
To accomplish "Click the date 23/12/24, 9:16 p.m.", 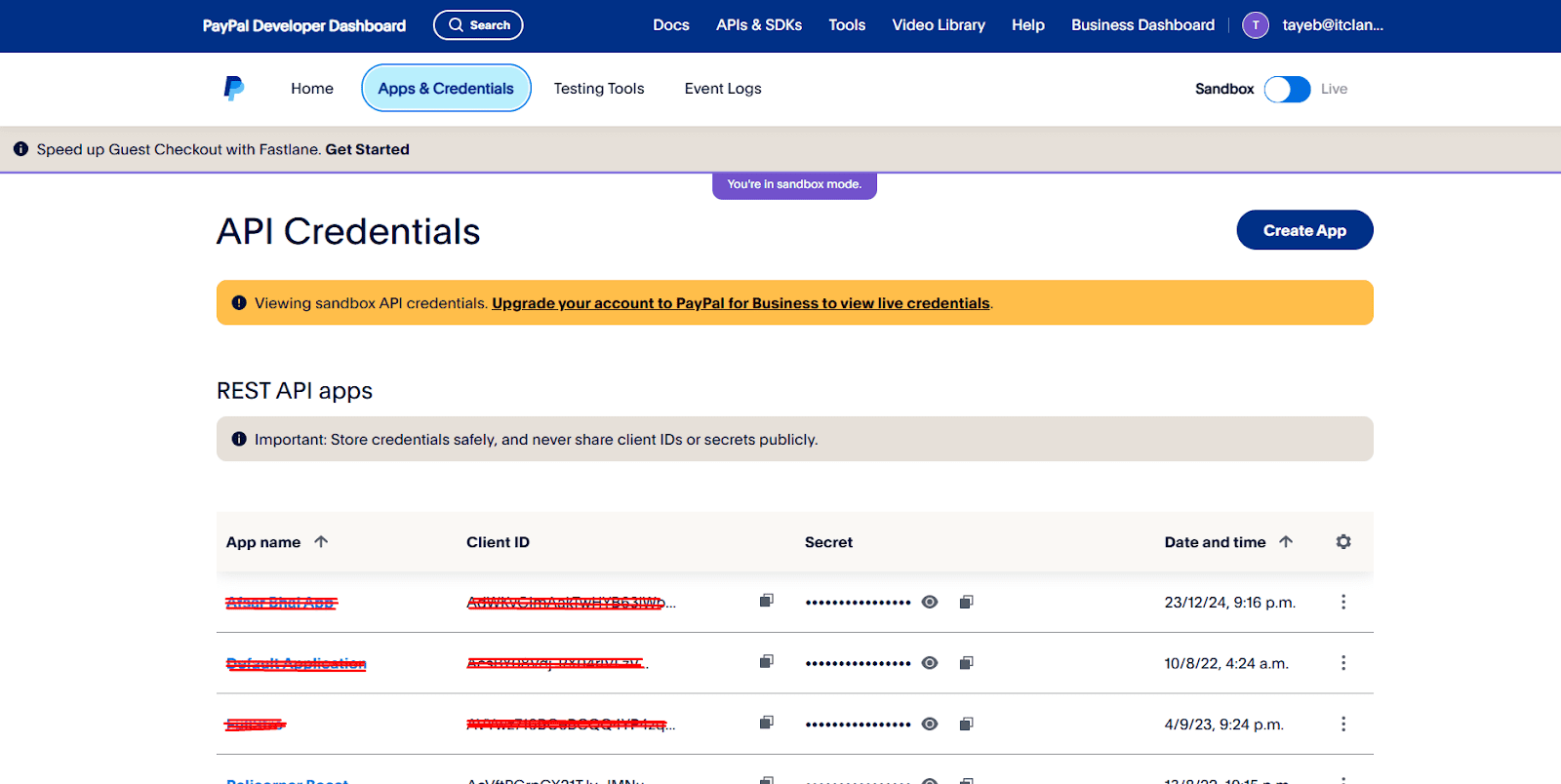I will (x=1229, y=603).
